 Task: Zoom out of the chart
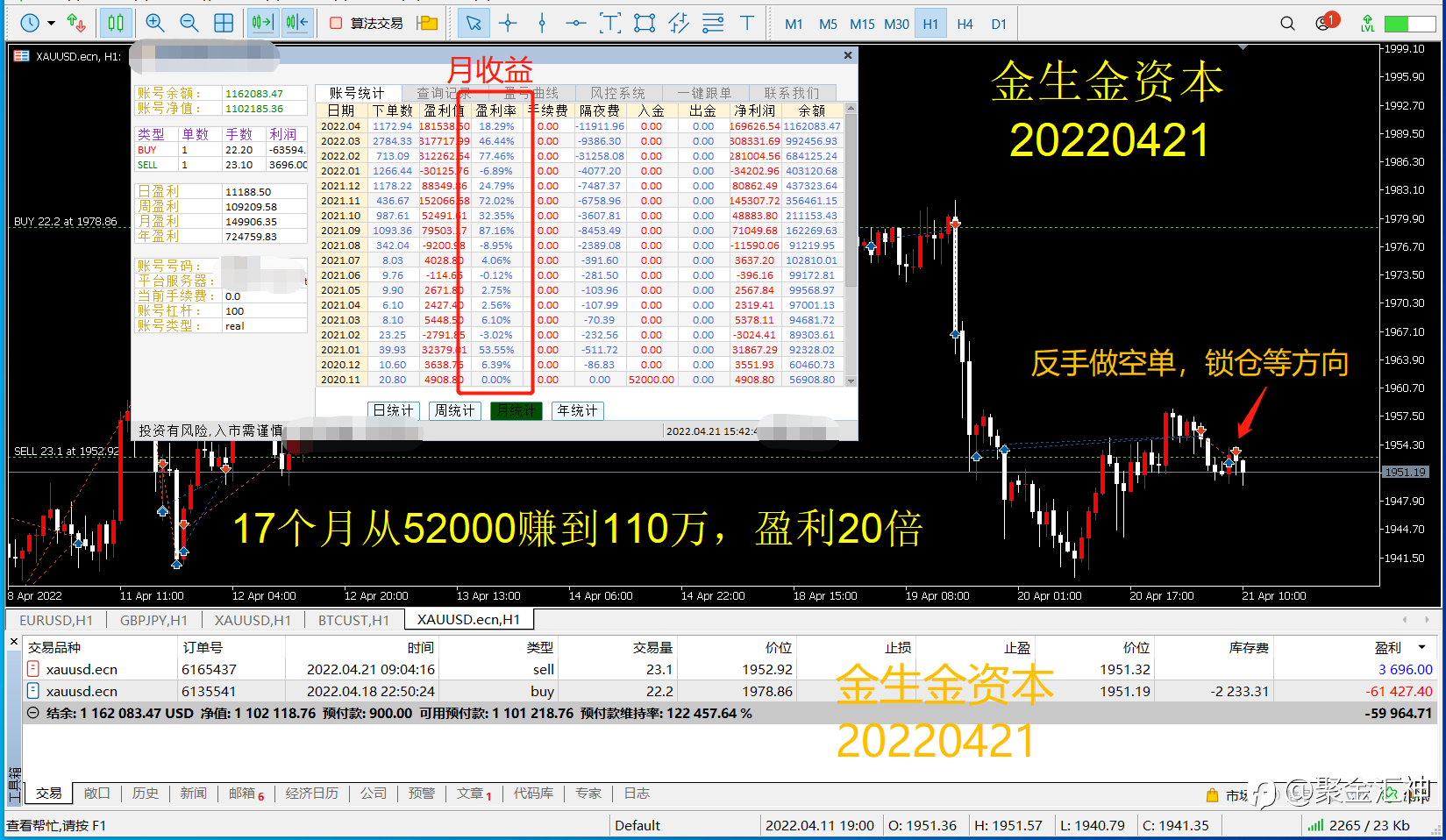[x=189, y=24]
